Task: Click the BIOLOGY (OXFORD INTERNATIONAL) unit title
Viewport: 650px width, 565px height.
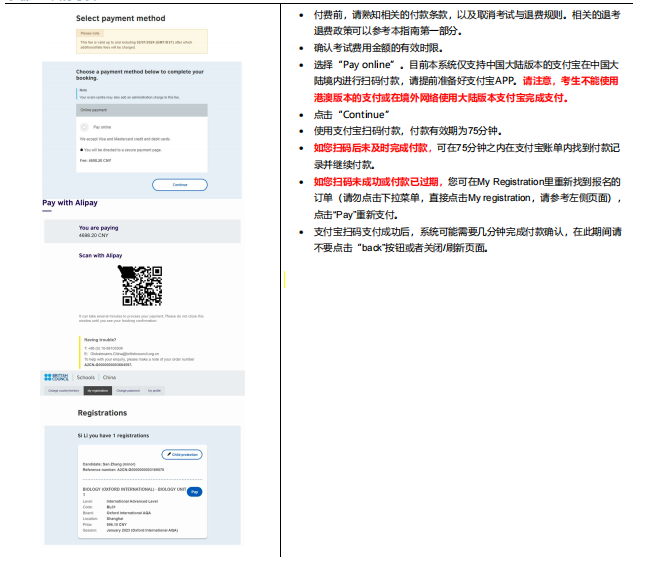Action: pos(134,490)
